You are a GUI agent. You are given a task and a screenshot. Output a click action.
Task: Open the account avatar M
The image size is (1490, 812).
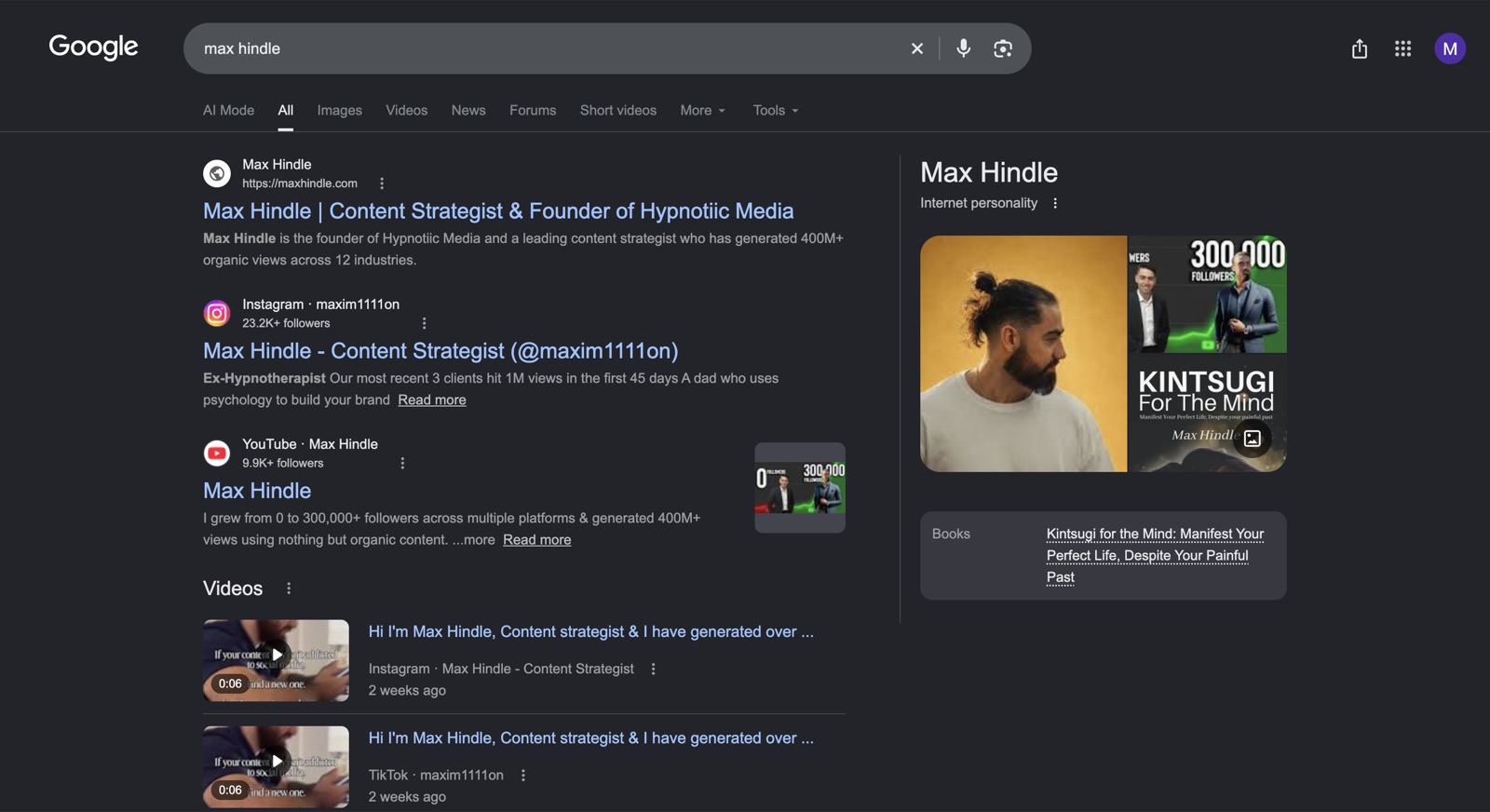(x=1450, y=48)
